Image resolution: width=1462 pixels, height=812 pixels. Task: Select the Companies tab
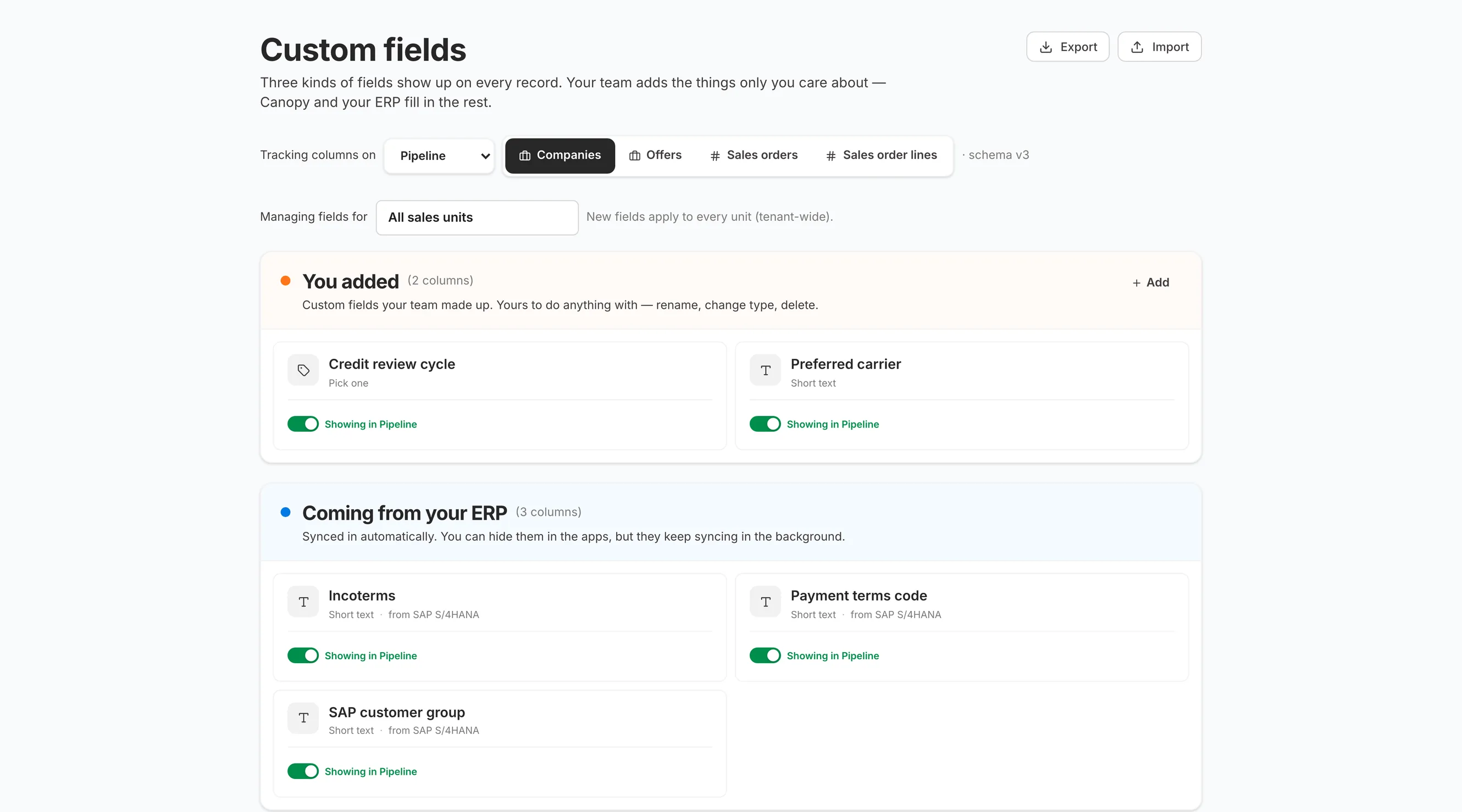560,155
